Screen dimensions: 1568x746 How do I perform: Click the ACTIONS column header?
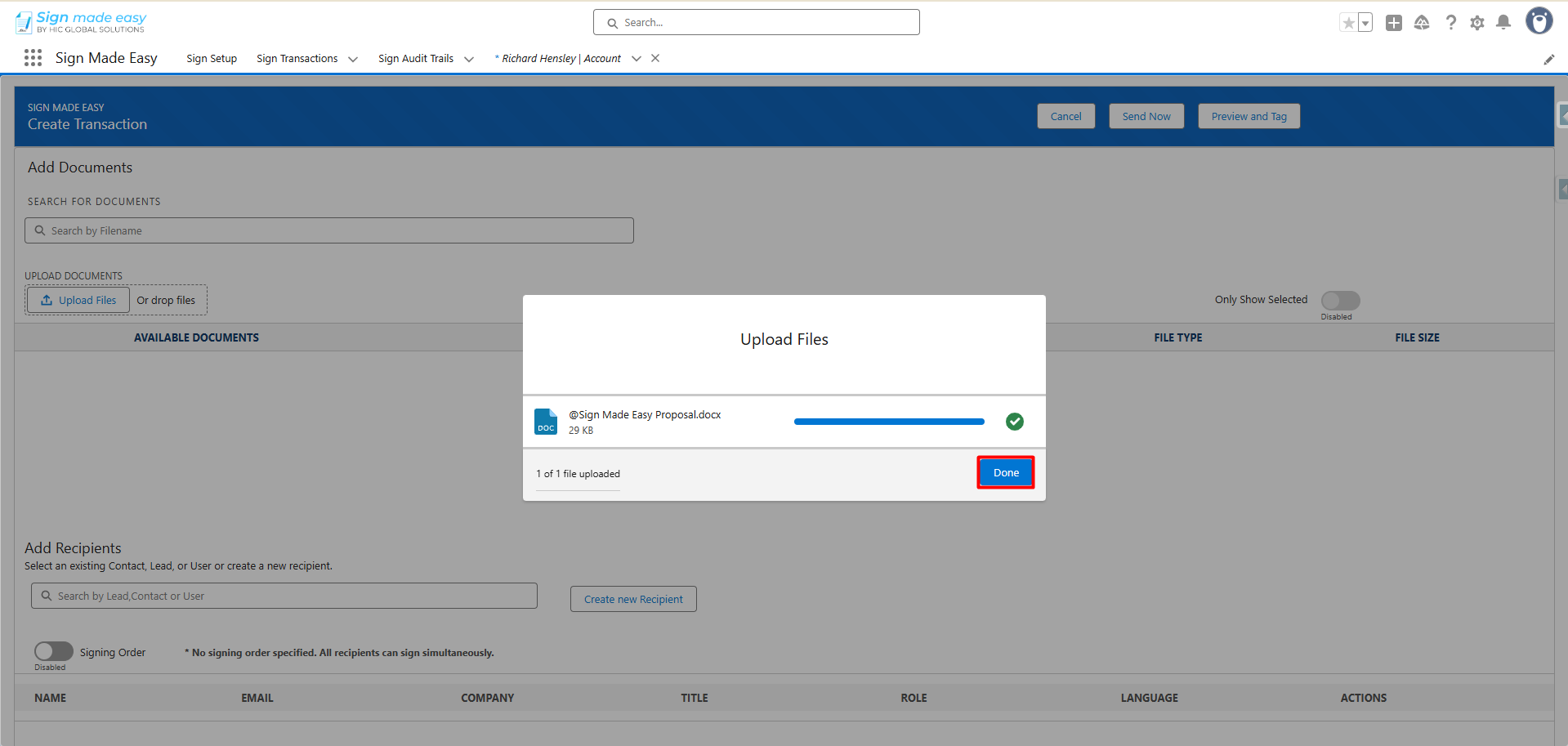[x=1364, y=698]
